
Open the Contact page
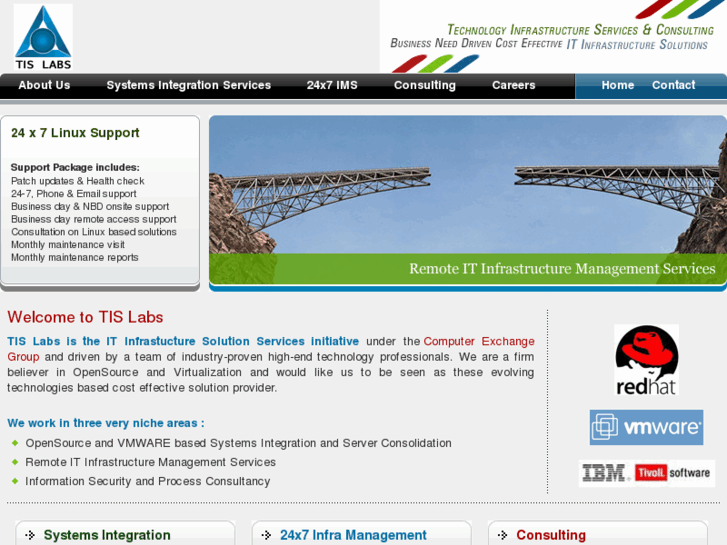pos(673,85)
